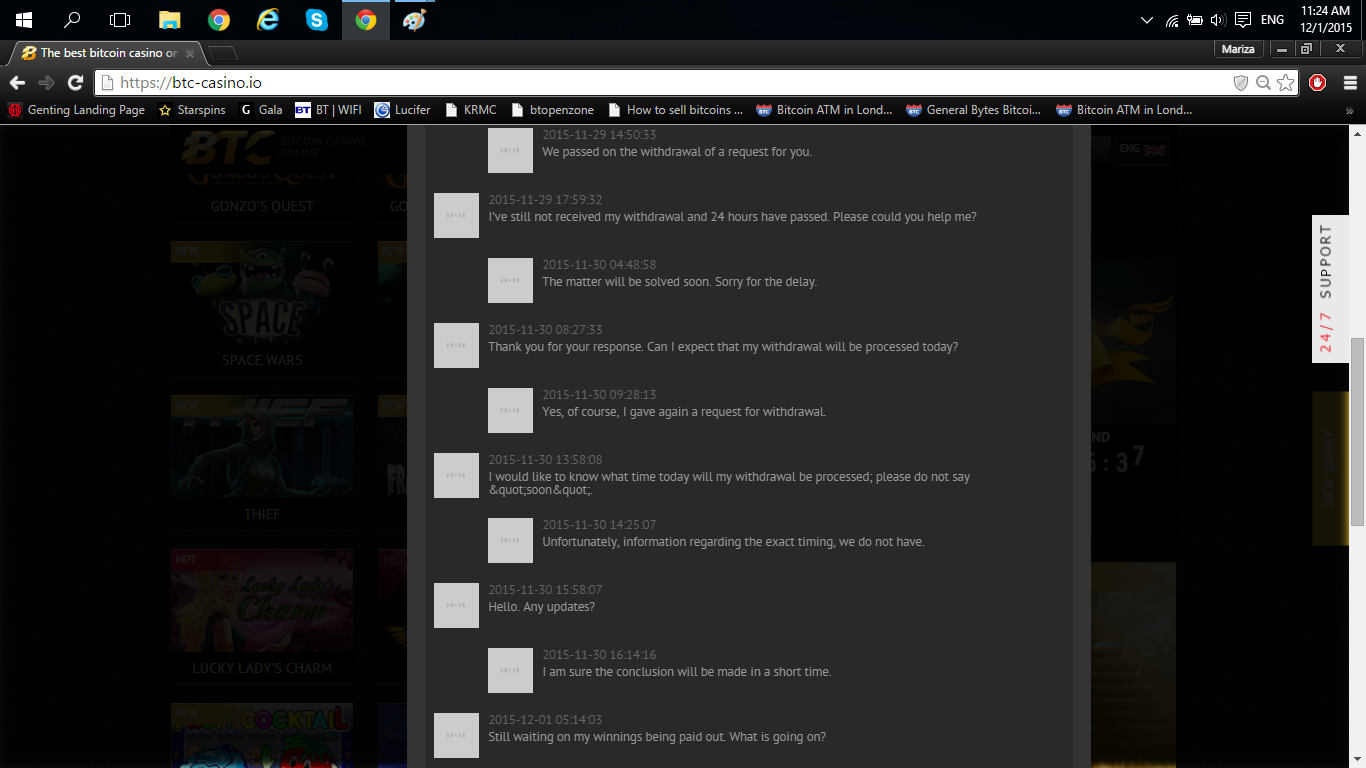Open the Lucifer bookmark
Image resolution: width=1366 pixels, height=768 pixels.
tap(403, 110)
